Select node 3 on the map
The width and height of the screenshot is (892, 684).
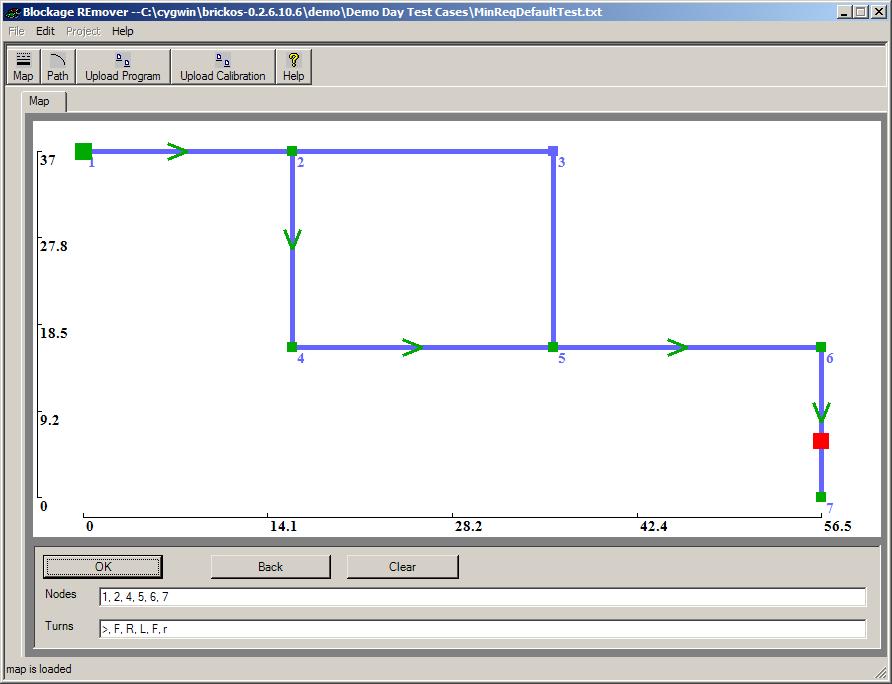pyautogui.click(x=553, y=151)
